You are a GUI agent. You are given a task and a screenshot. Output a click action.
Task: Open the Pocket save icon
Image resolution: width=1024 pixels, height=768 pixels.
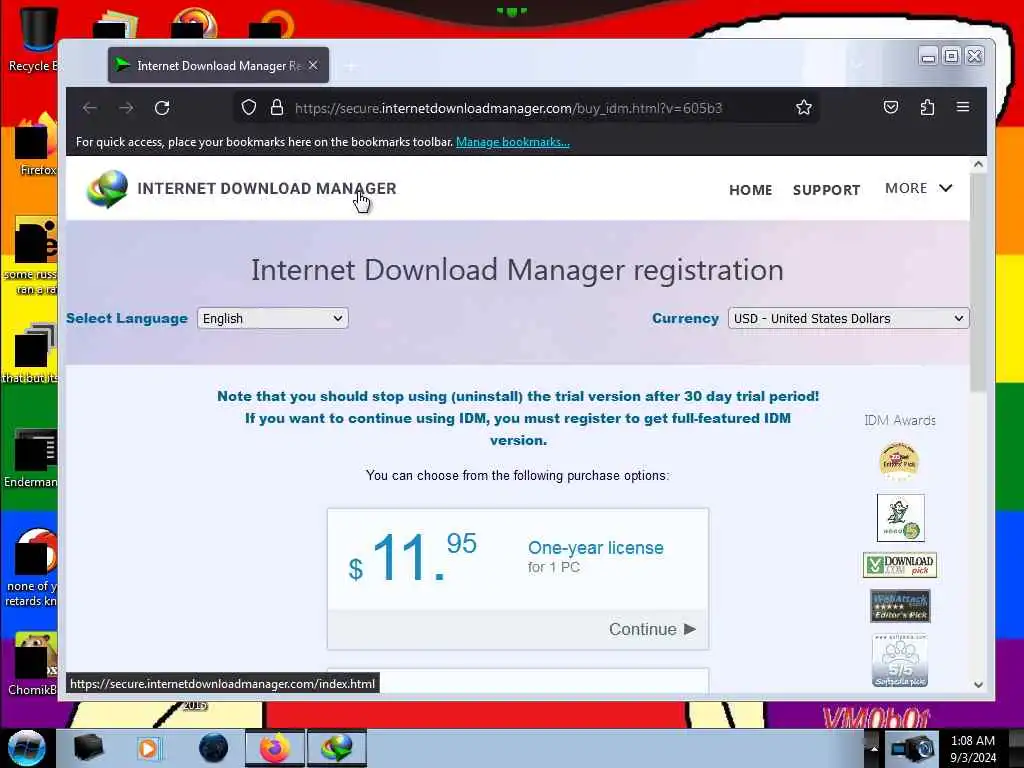(891, 107)
